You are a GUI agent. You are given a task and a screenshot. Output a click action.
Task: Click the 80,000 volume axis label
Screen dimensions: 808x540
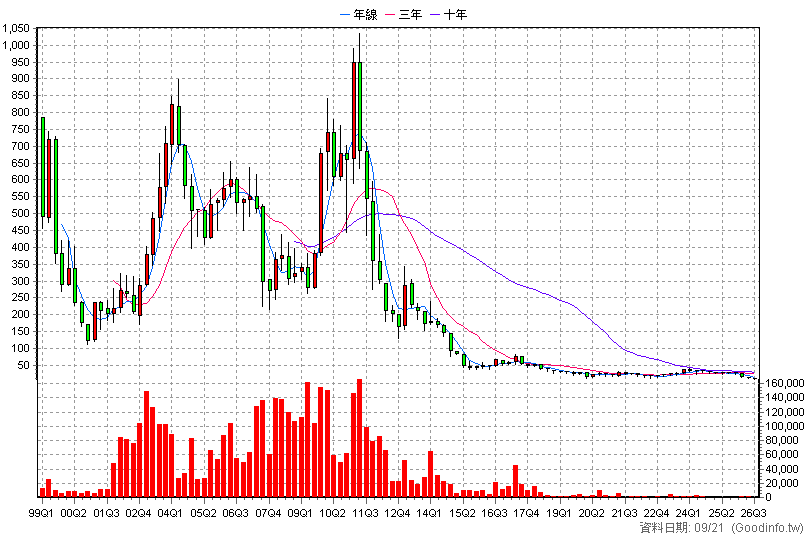(787, 441)
